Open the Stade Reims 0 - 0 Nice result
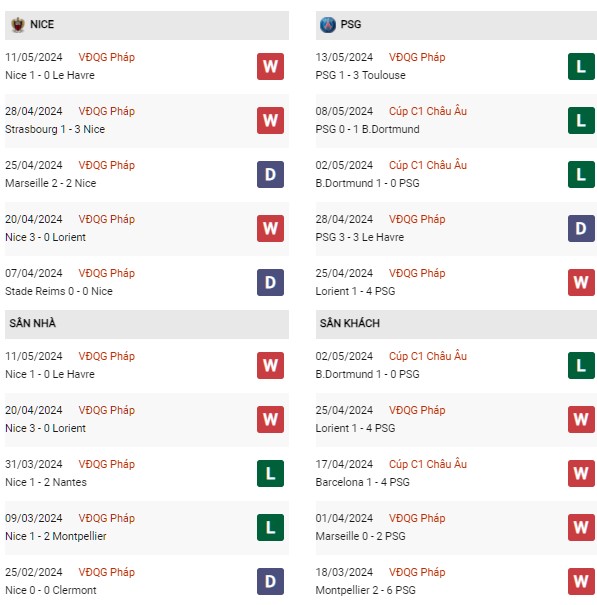This screenshot has width=597, height=605. [59, 291]
